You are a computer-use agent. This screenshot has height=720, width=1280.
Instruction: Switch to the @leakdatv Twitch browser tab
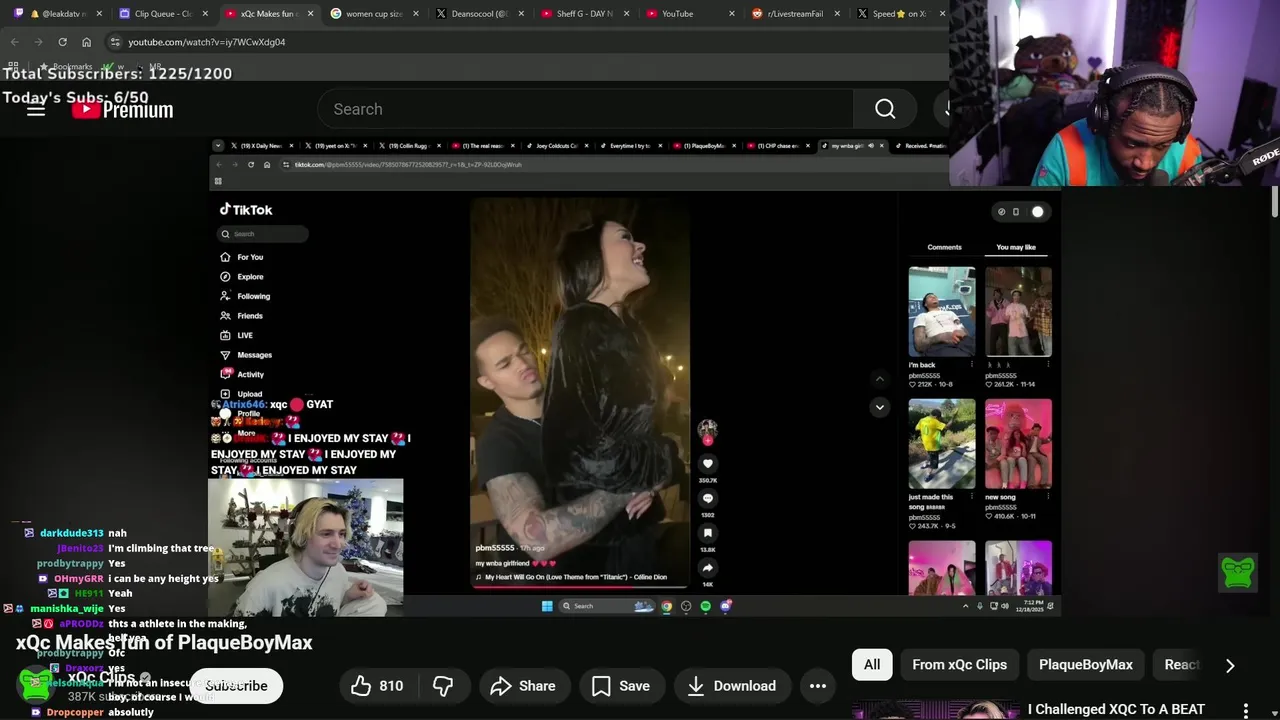point(56,14)
